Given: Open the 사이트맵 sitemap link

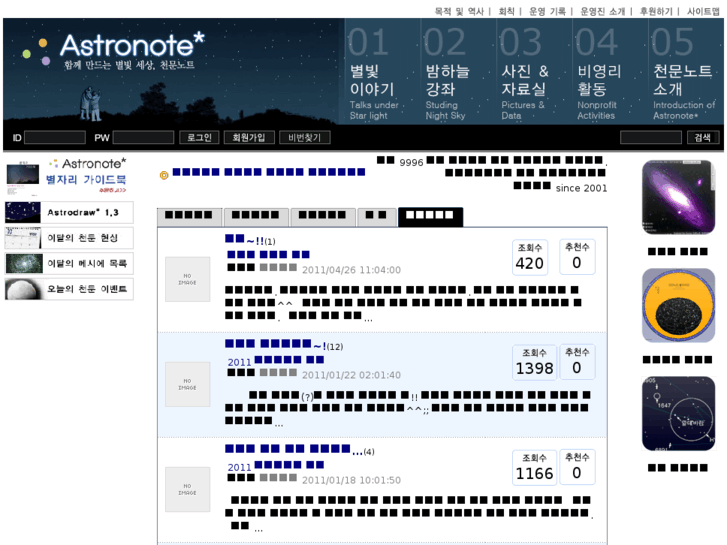Looking at the screenshot, I should click(x=703, y=11).
